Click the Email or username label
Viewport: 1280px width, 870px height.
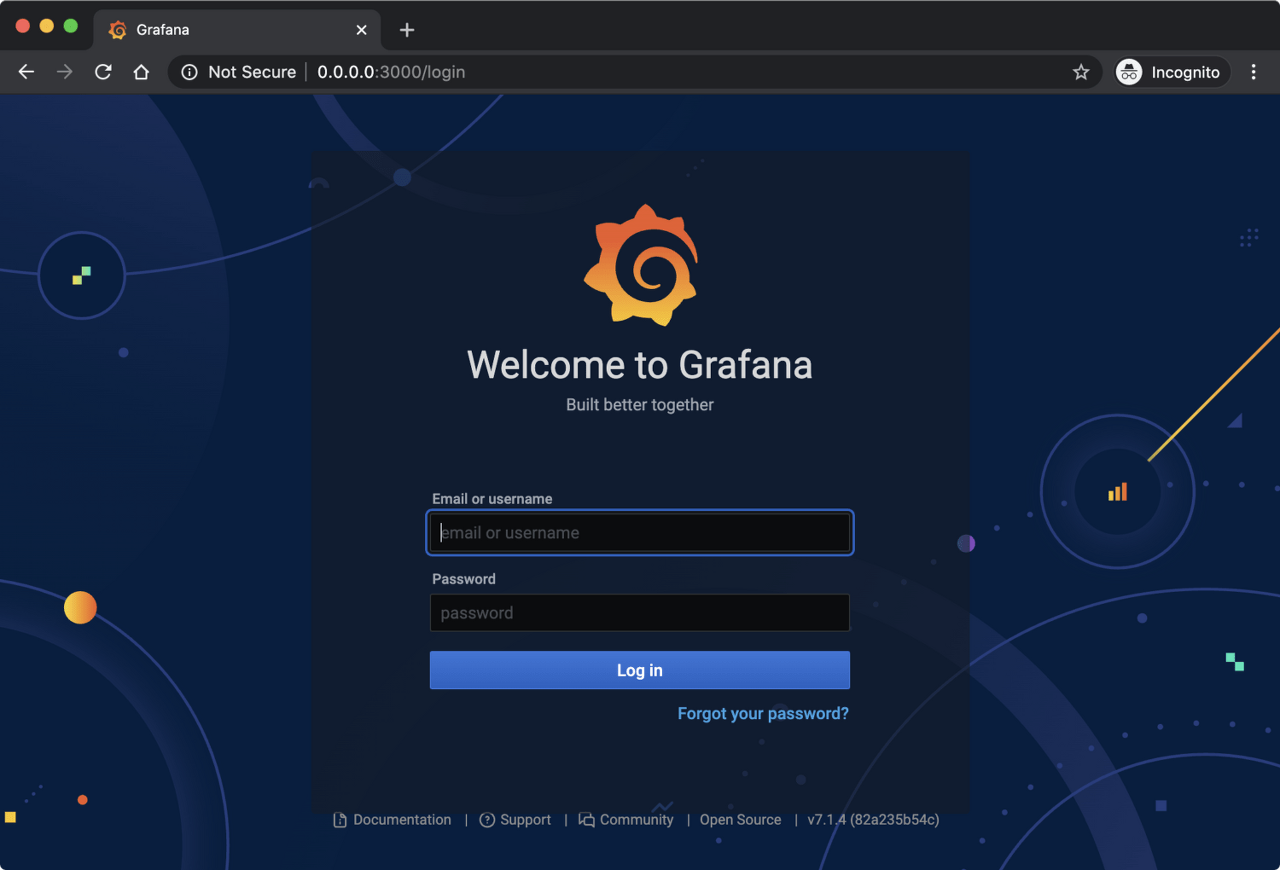(492, 499)
